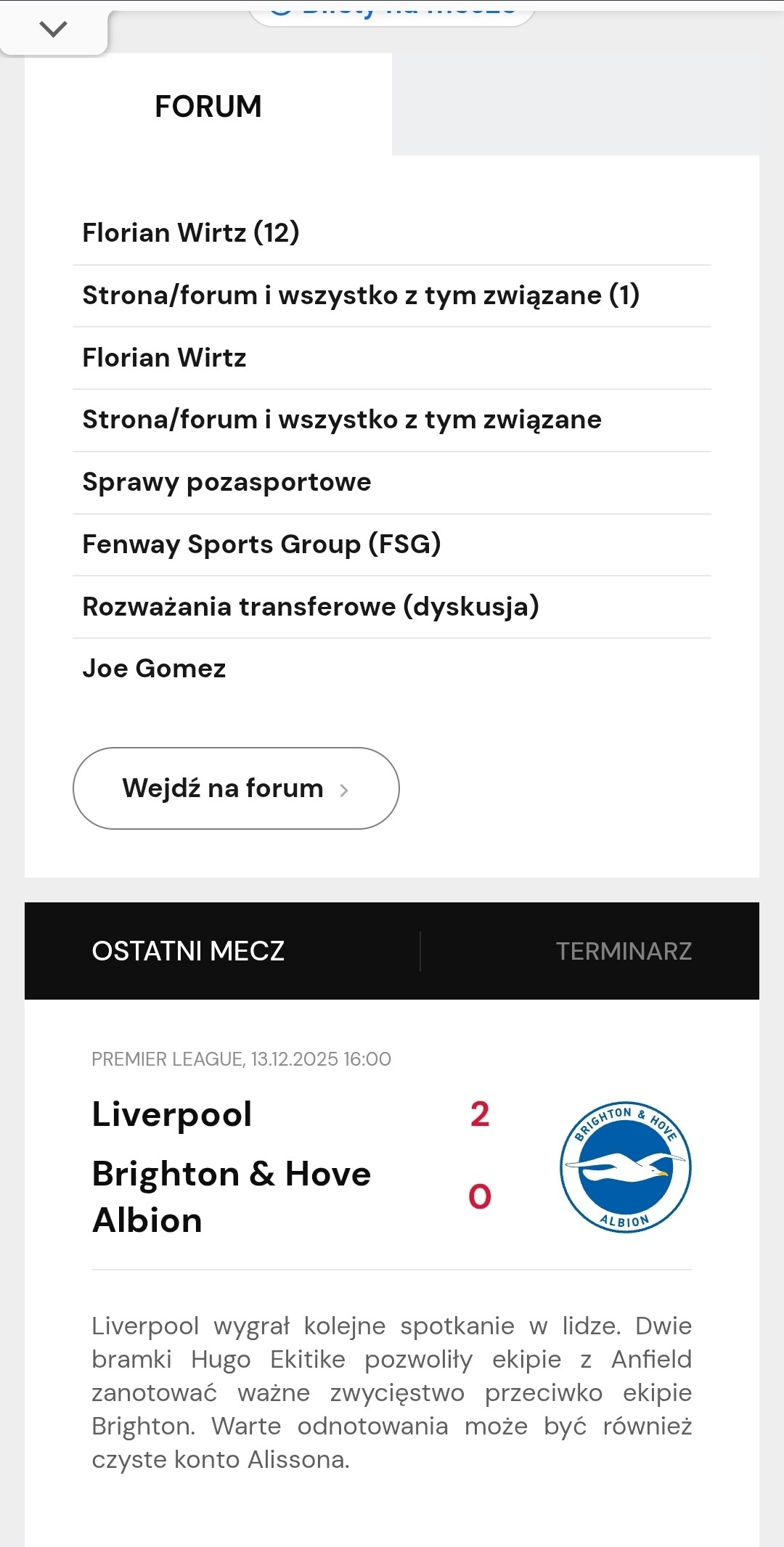
Task: Open the FORUM tab heading
Action: pos(208,107)
